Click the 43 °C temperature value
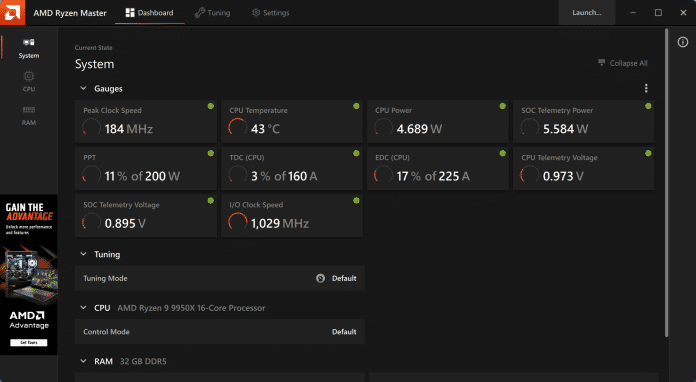This screenshot has width=696, height=382. 265,129
